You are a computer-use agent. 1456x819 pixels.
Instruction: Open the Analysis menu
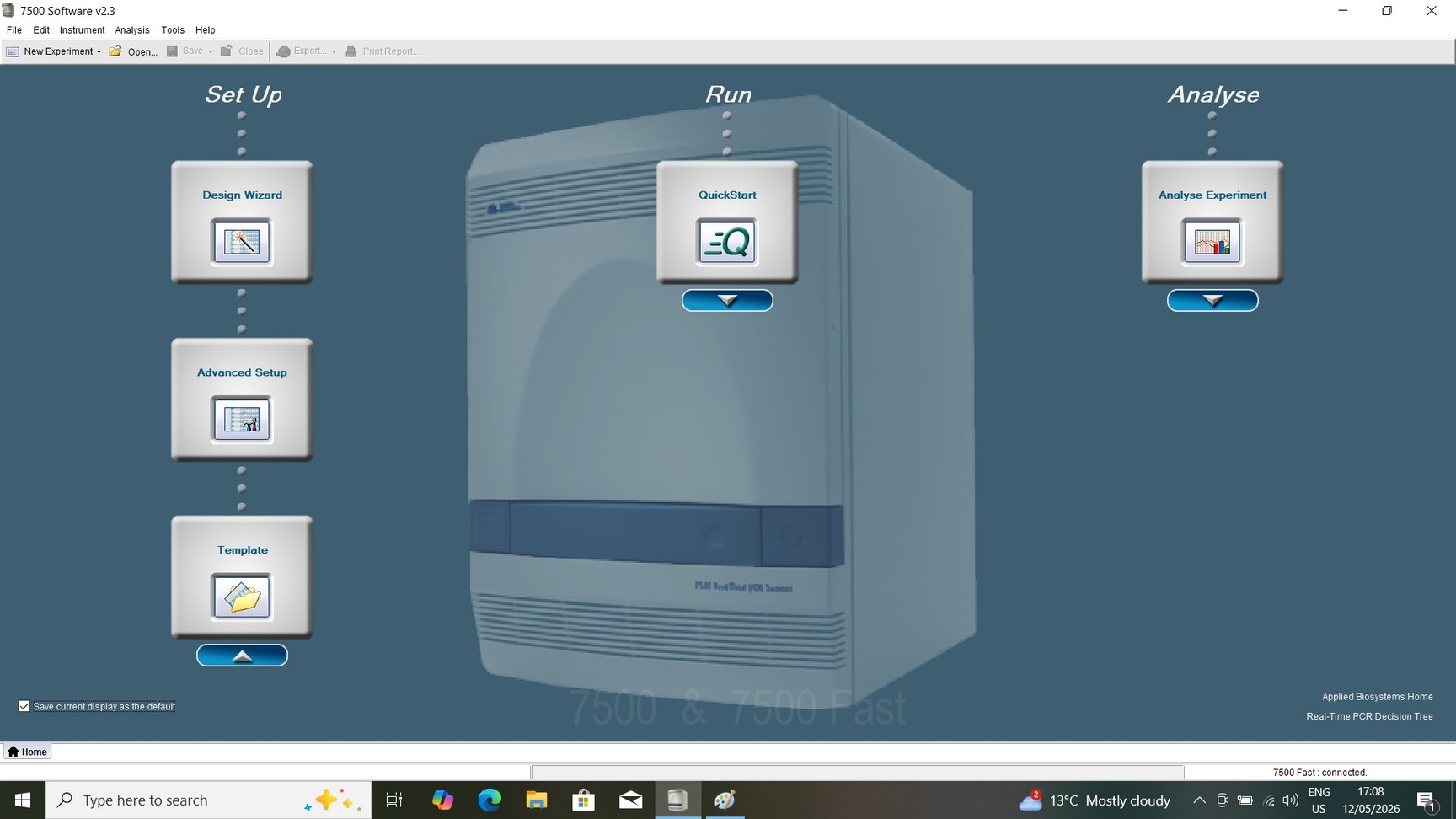pyautogui.click(x=132, y=29)
